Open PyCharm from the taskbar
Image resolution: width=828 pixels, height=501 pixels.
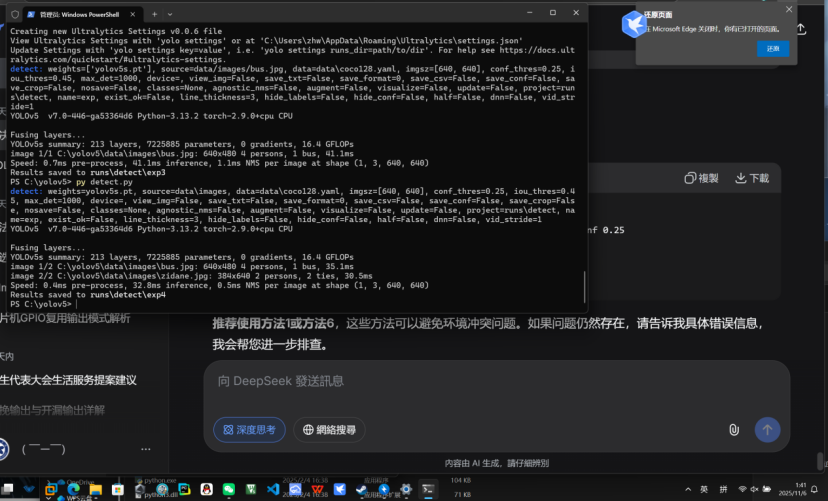pyautogui.click(x=184, y=489)
